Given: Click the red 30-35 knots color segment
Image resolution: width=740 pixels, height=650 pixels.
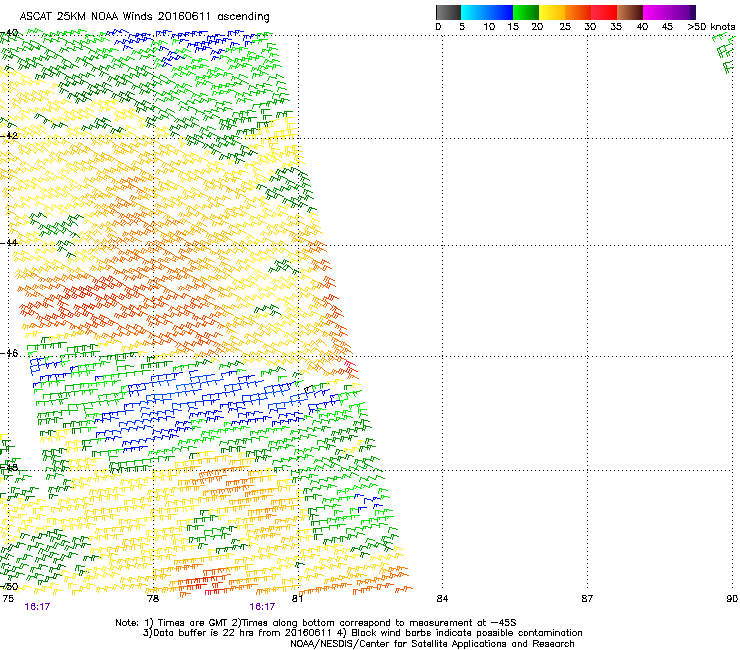Looking at the screenshot, I should pos(604,12).
